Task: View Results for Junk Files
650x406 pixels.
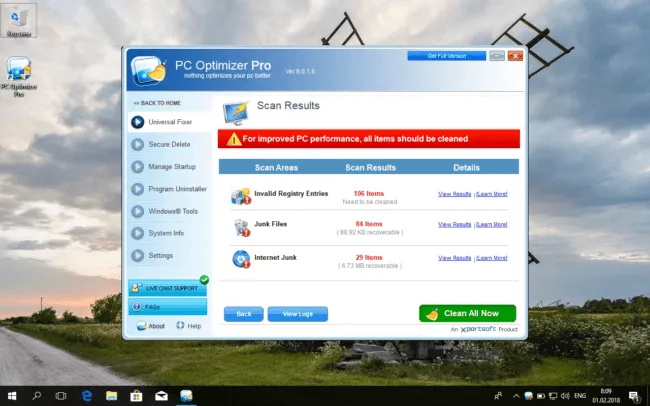Action: 454,225
